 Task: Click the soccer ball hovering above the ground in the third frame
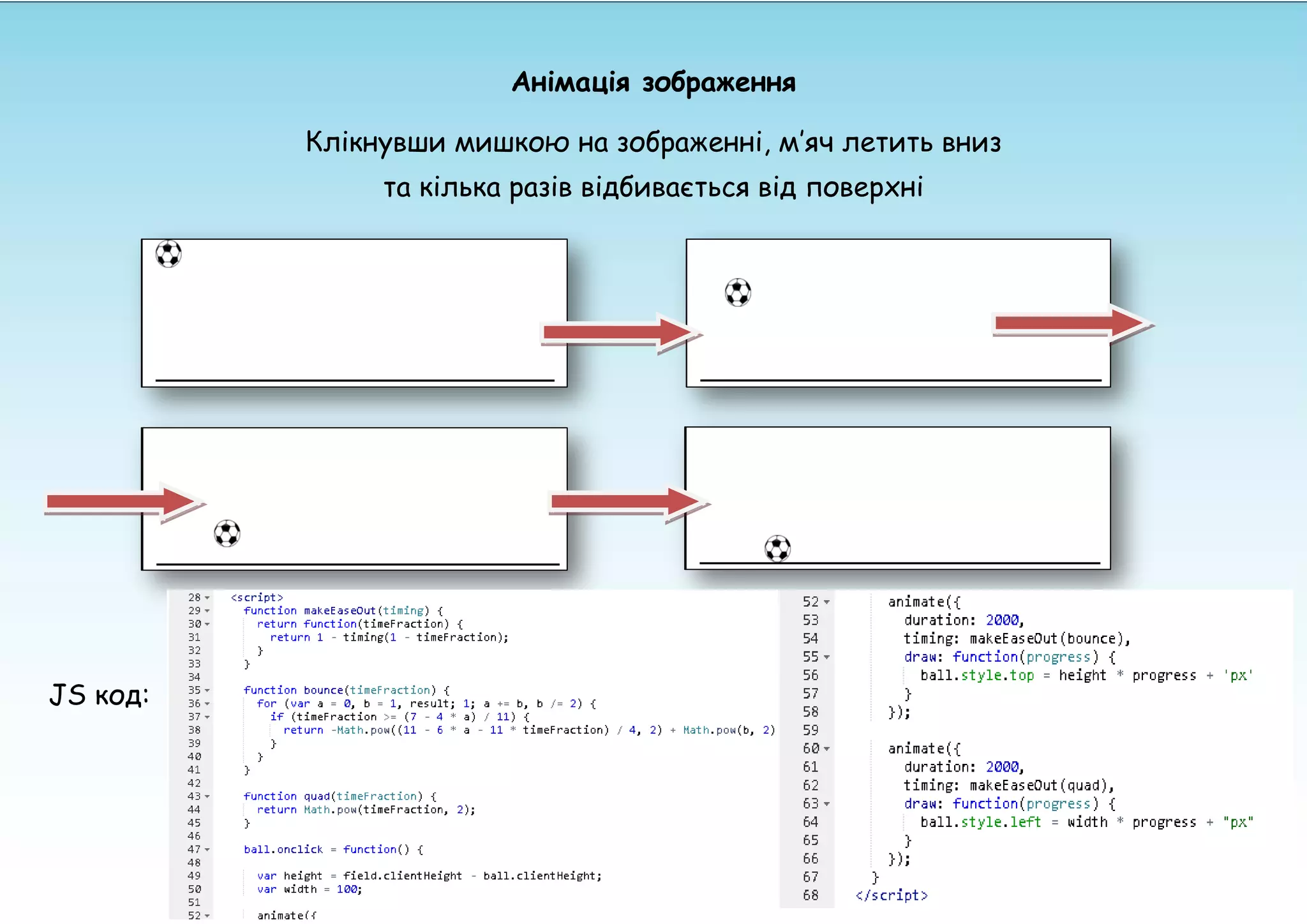(227, 533)
